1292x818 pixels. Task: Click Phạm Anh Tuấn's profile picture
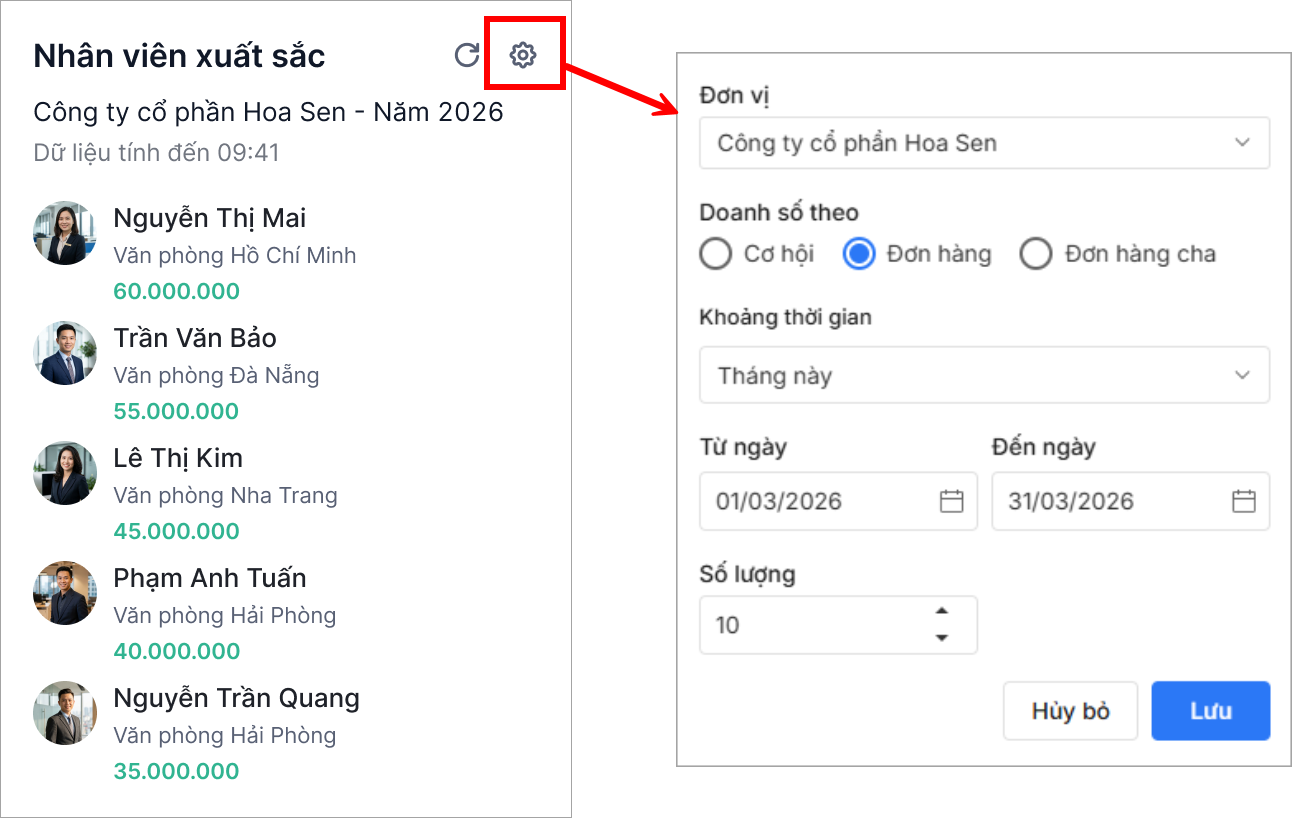[65, 593]
